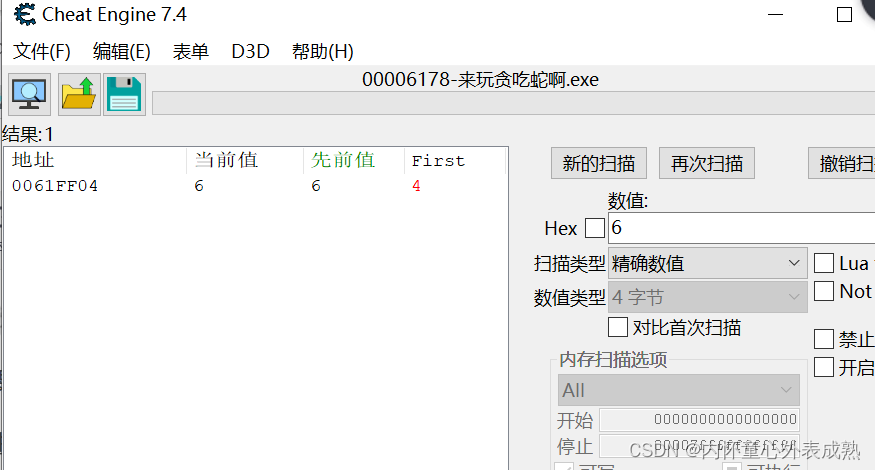The width and height of the screenshot is (875, 470).
Task: Open the 文件(F) menu
Action: (x=41, y=51)
